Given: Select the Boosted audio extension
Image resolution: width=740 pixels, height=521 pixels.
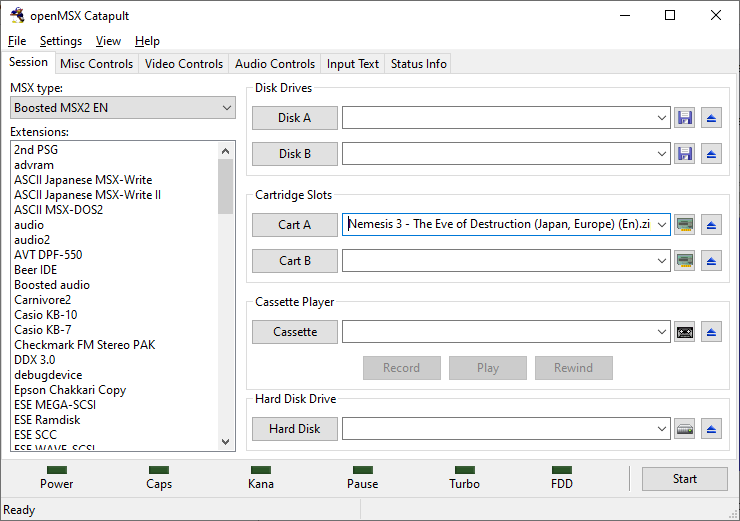Looking at the screenshot, I should pyautogui.click(x=52, y=285).
